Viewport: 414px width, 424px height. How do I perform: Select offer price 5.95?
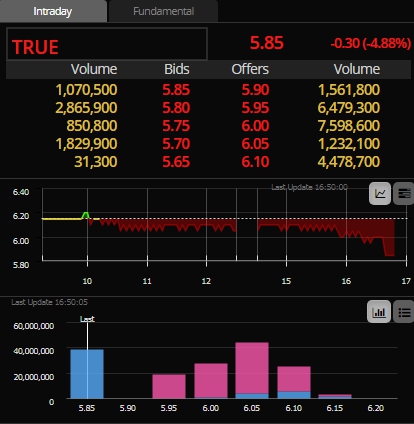[x=255, y=108]
